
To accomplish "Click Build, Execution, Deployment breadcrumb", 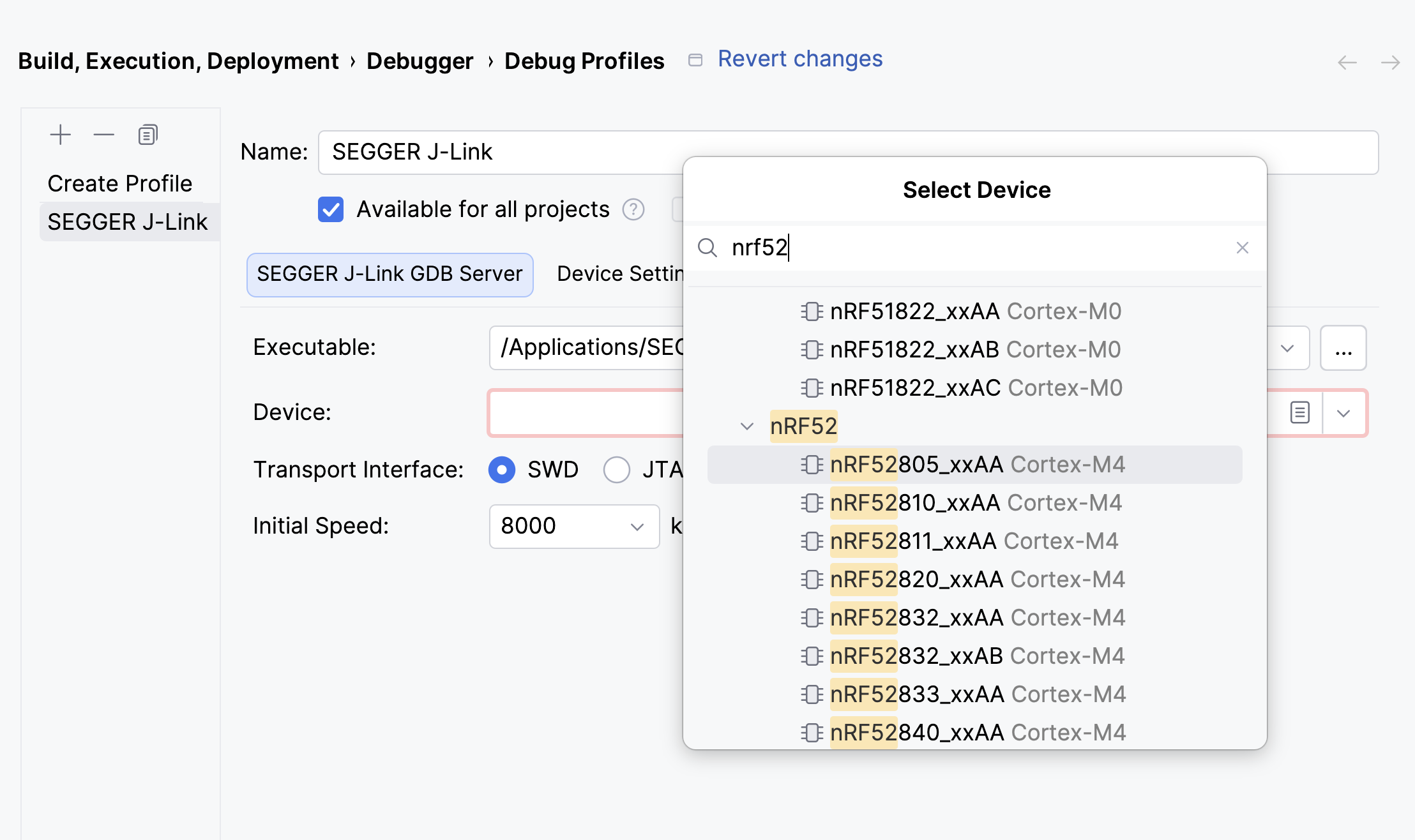I will (178, 61).
